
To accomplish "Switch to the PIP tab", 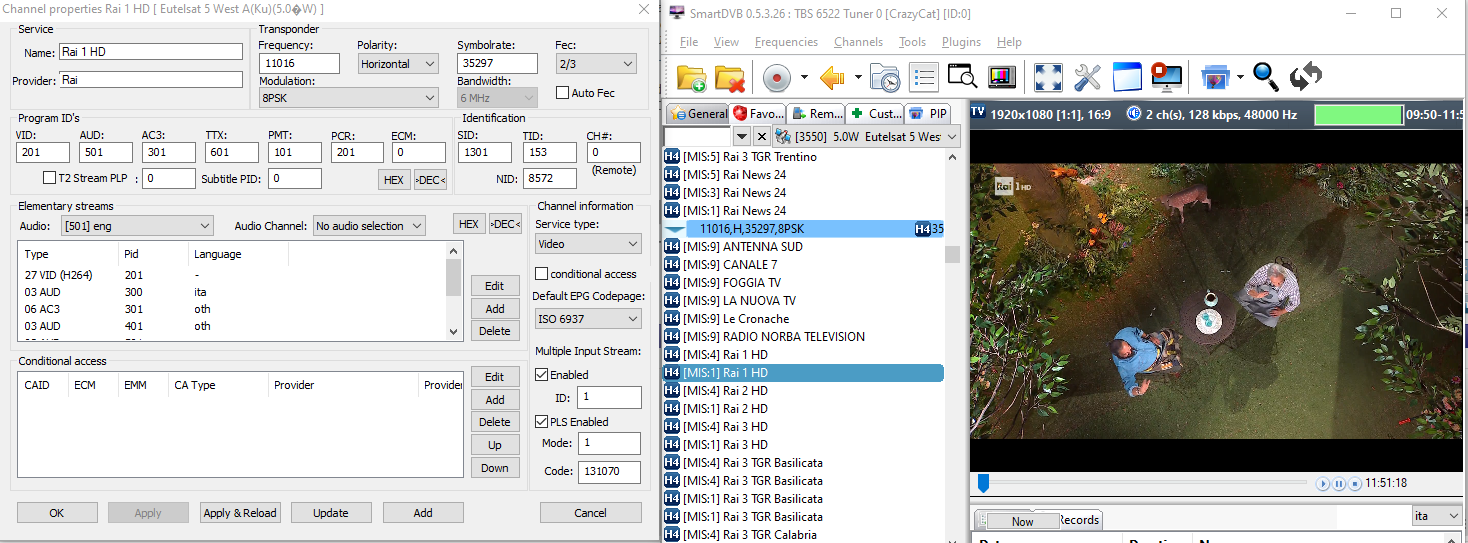I will point(928,113).
